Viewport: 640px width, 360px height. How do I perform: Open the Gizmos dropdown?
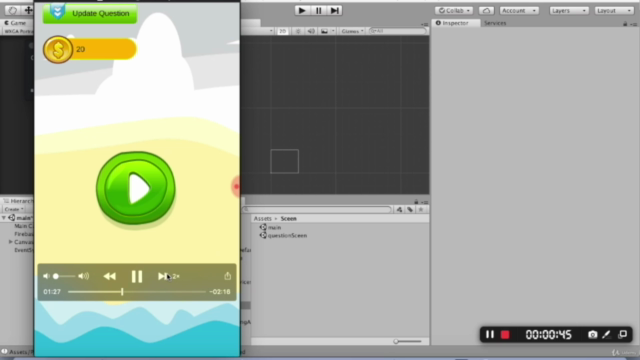pos(353,31)
